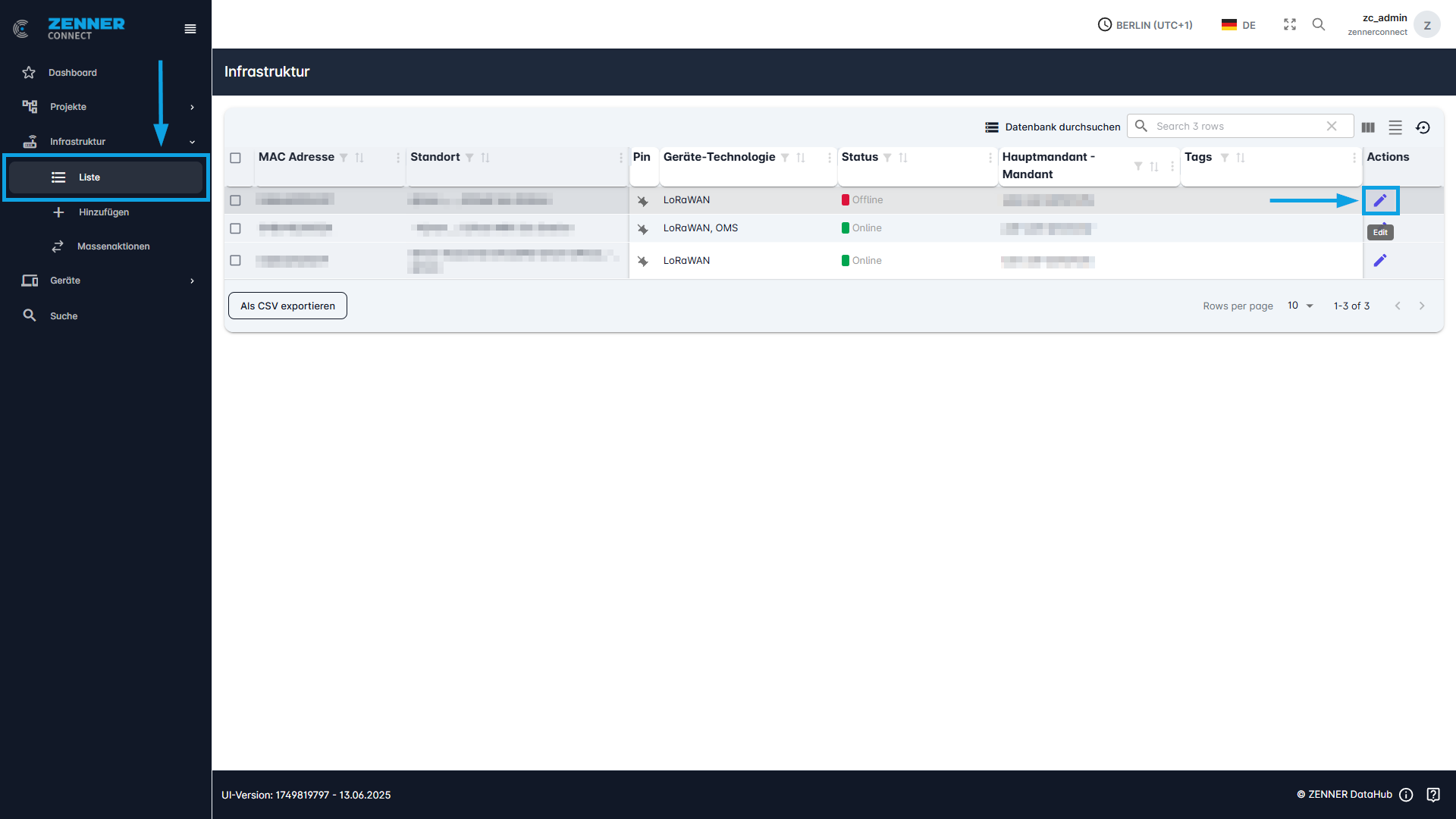Image resolution: width=1456 pixels, height=819 pixels.
Task: Open Hinzufügen under Infrastruktur
Action: click(104, 212)
